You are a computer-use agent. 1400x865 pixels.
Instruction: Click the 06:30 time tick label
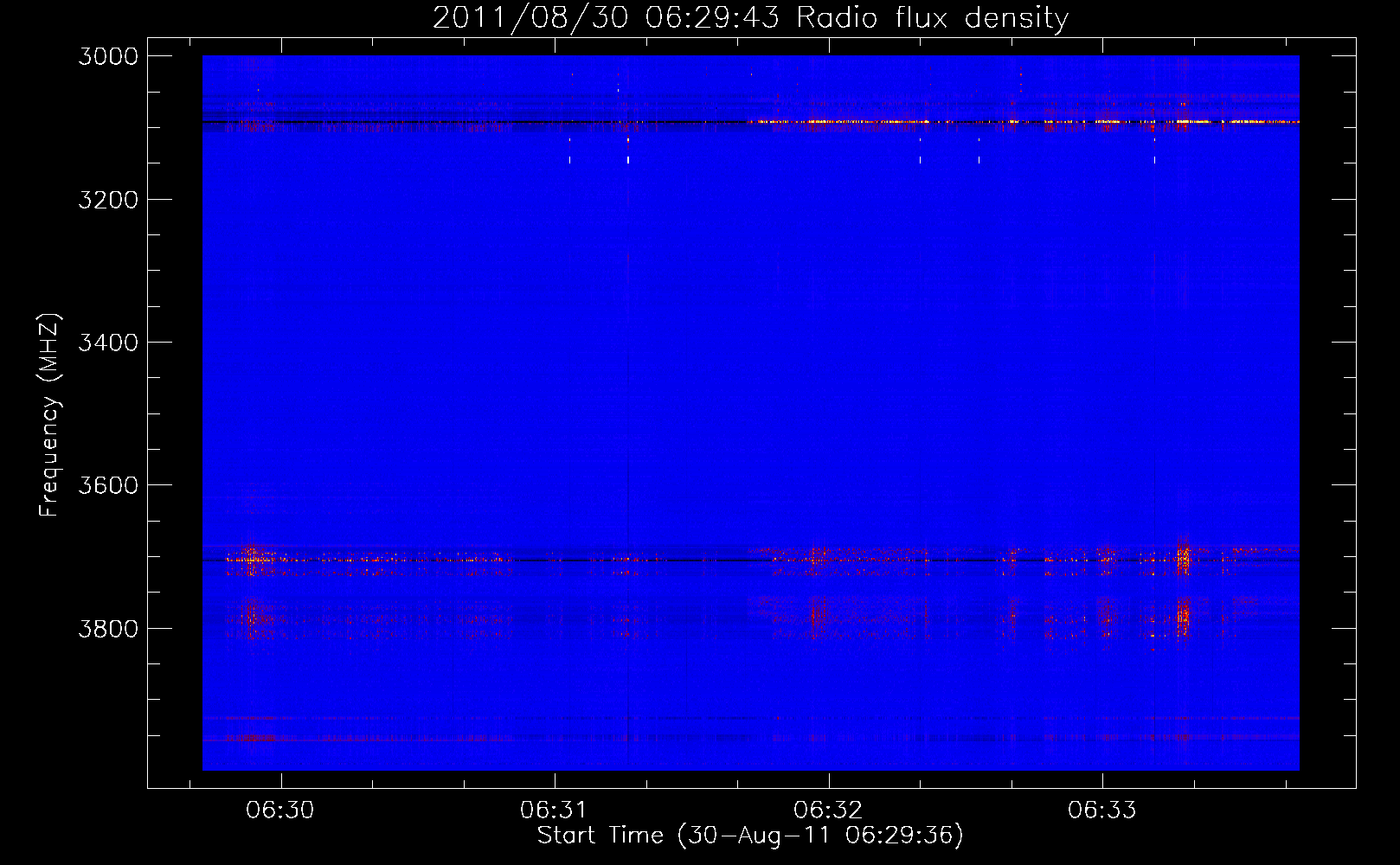tap(280, 811)
